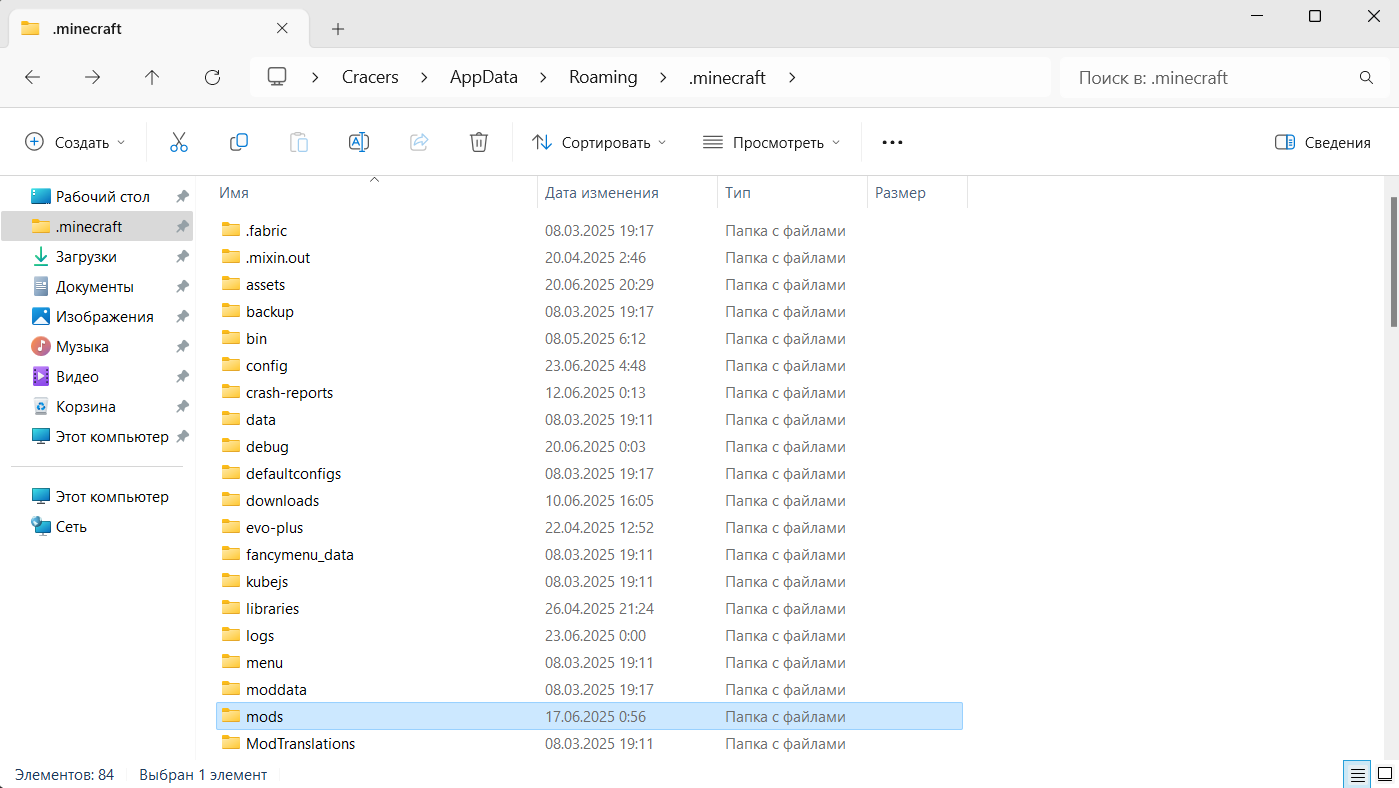Open the Сортировать dropdown
Viewport: 1399px width, 788px height.
[599, 142]
